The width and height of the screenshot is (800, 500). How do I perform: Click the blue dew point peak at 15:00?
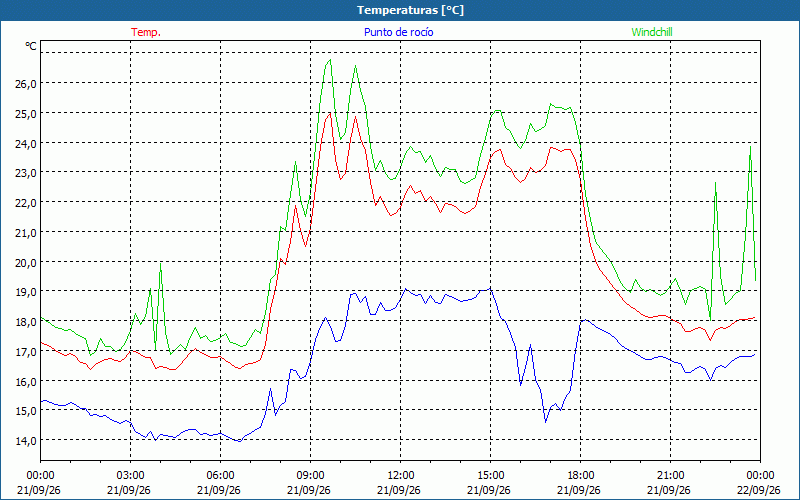click(x=490, y=288)
